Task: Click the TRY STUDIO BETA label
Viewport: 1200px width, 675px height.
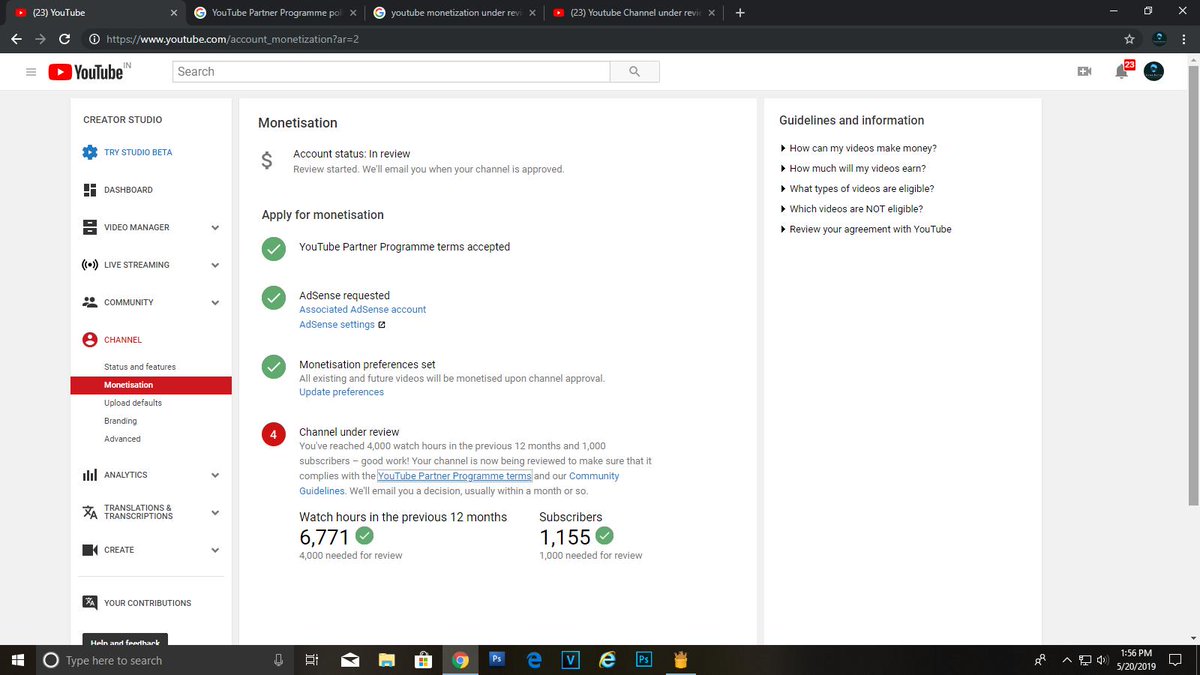Action: 138,153
